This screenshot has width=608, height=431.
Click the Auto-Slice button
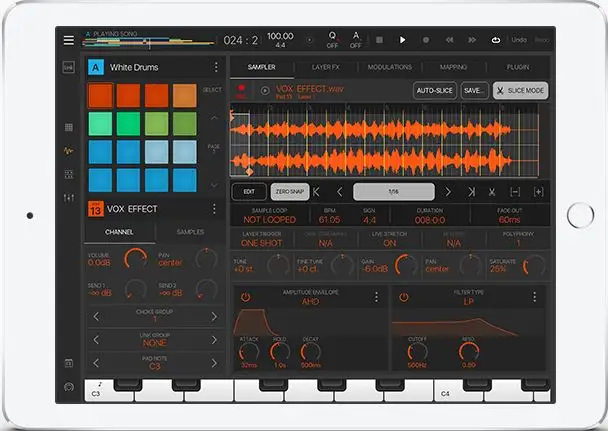(435, 90)
